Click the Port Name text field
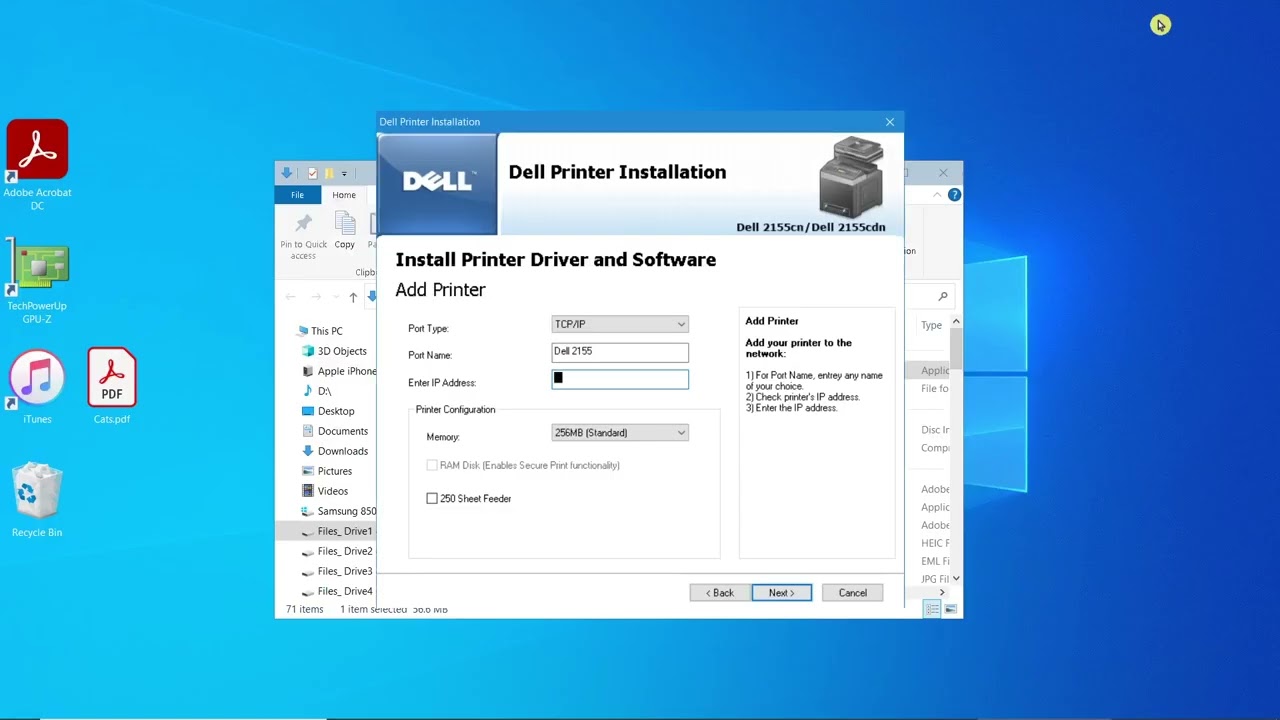Viewport: 1280px width, 720px height. 620,352
